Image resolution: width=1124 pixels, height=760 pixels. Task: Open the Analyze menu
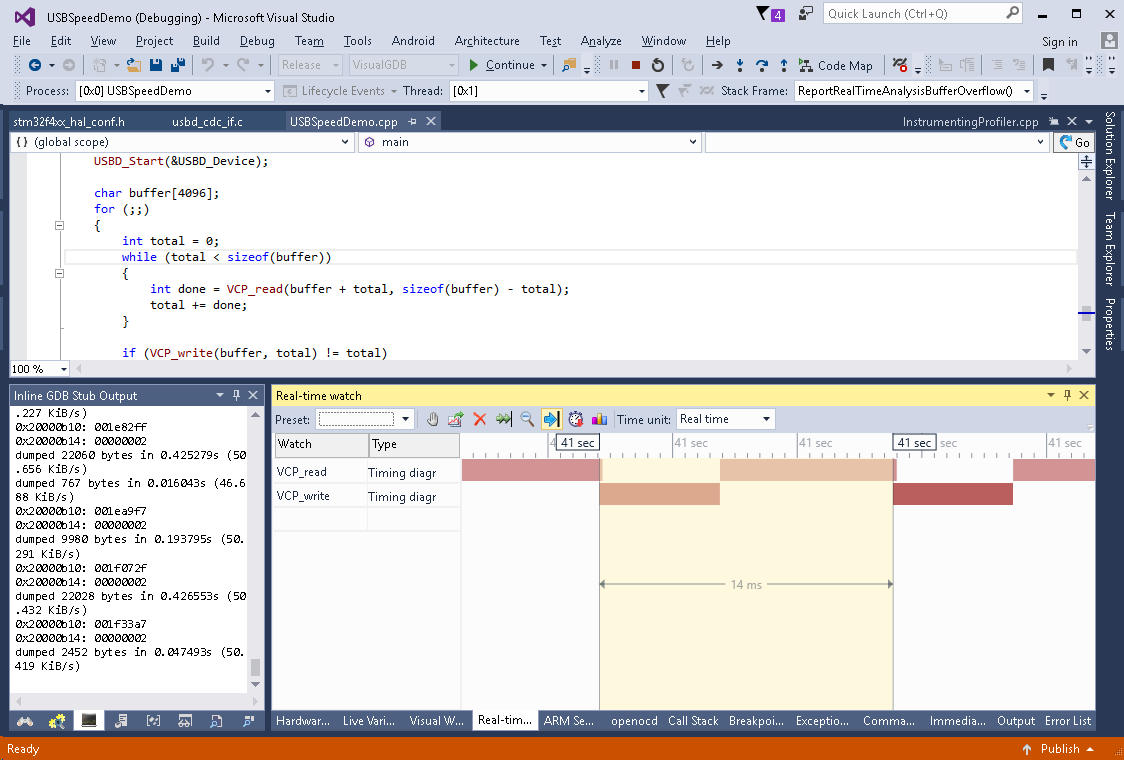click(x=601, y=41)
